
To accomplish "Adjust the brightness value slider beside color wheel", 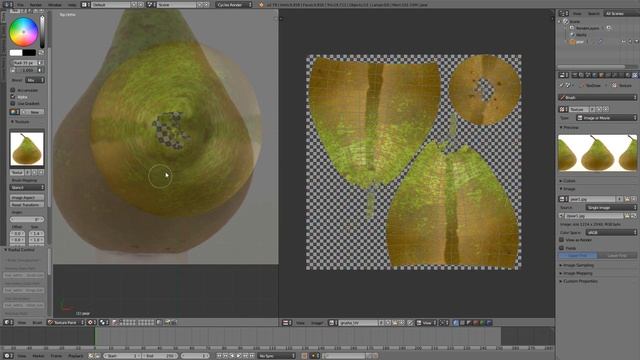I will (x=42, y=31).
